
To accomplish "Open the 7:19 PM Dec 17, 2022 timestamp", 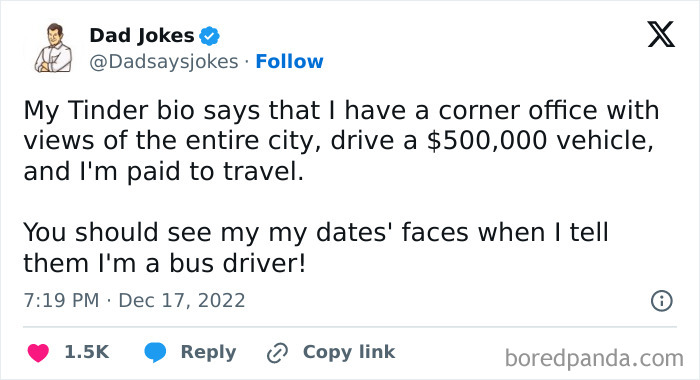I will (x=134, y=301).
